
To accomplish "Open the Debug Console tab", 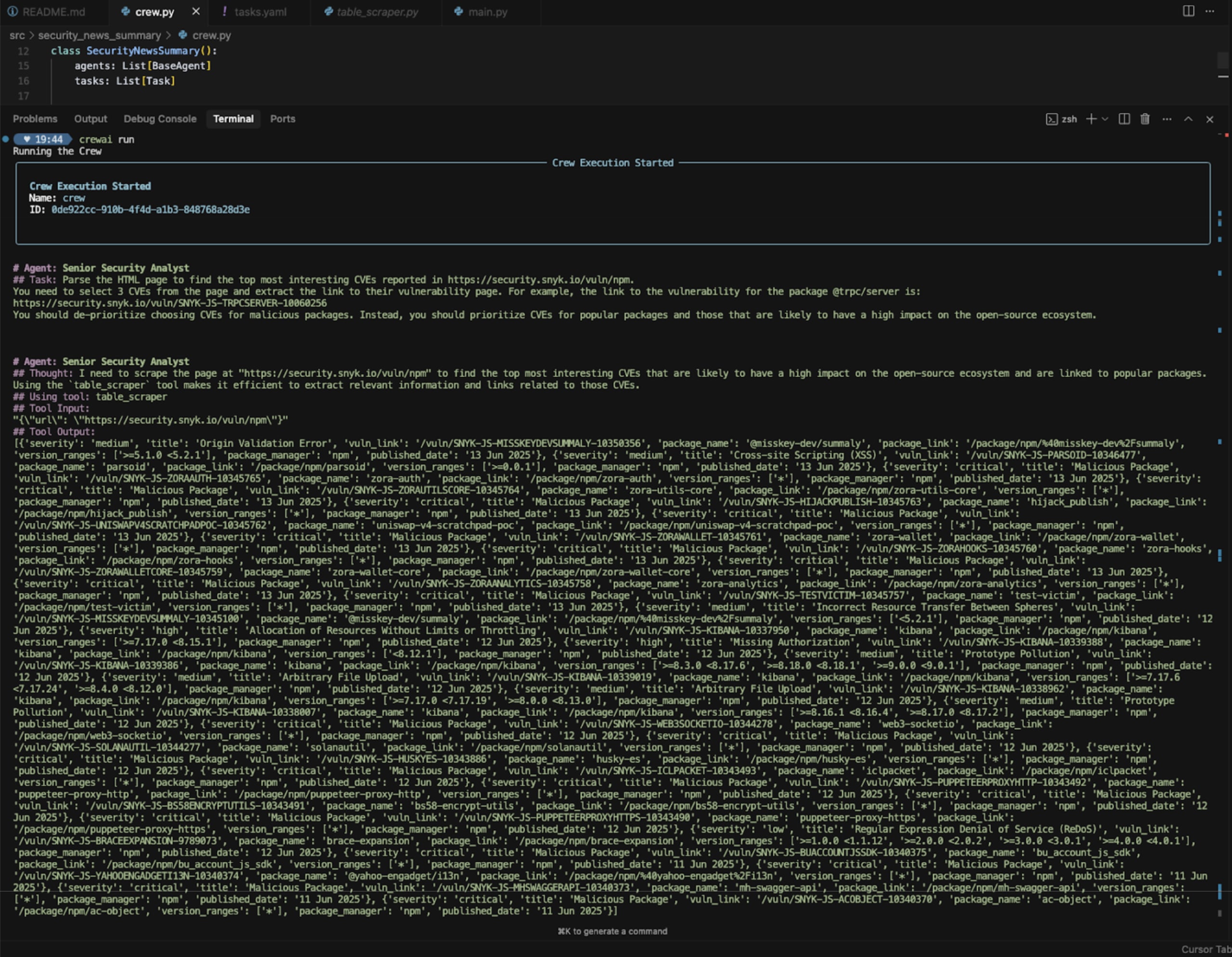I will coord(160,119).
